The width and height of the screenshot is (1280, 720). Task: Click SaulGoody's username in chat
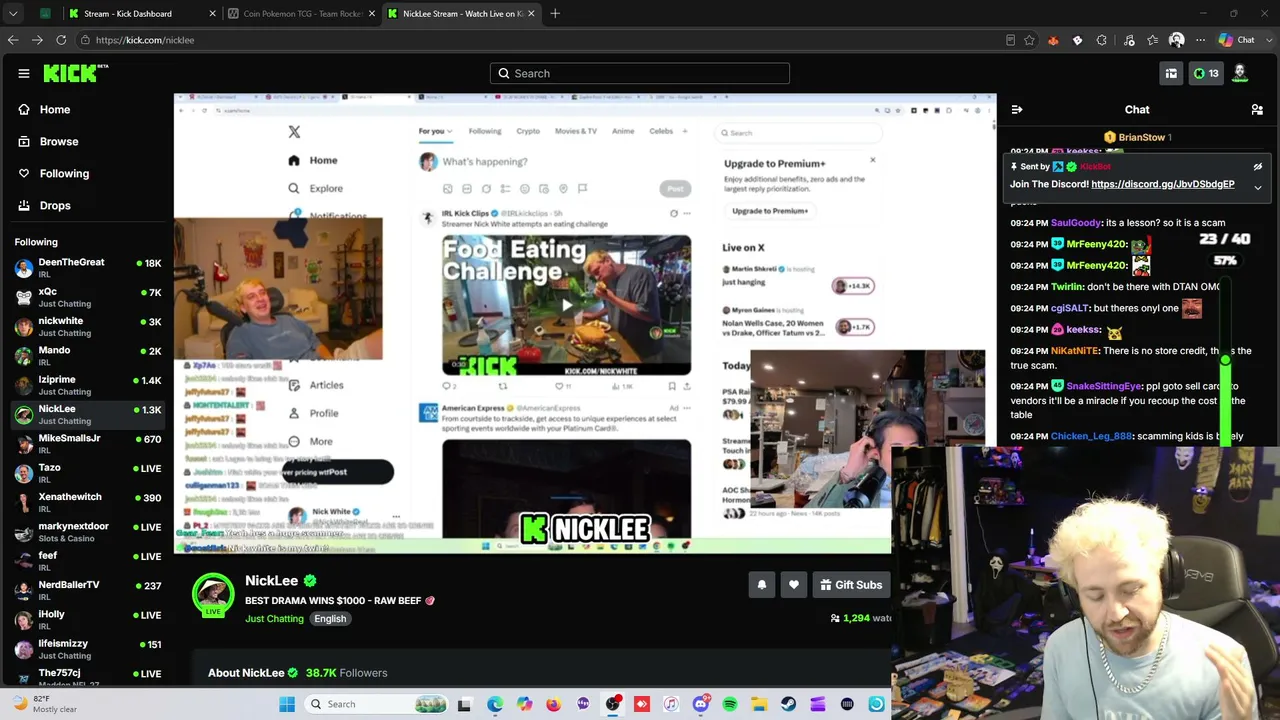1075,223
